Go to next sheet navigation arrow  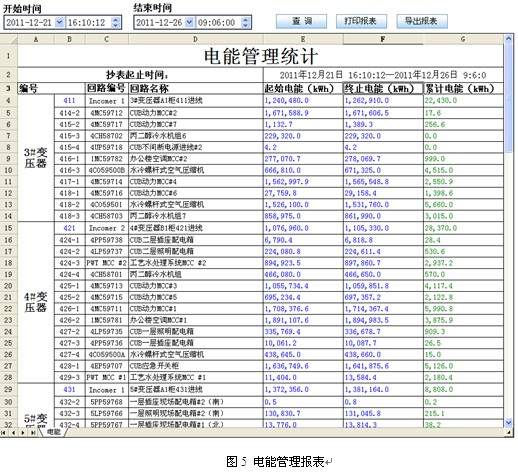pyautogui.click(x=23, y=432)
